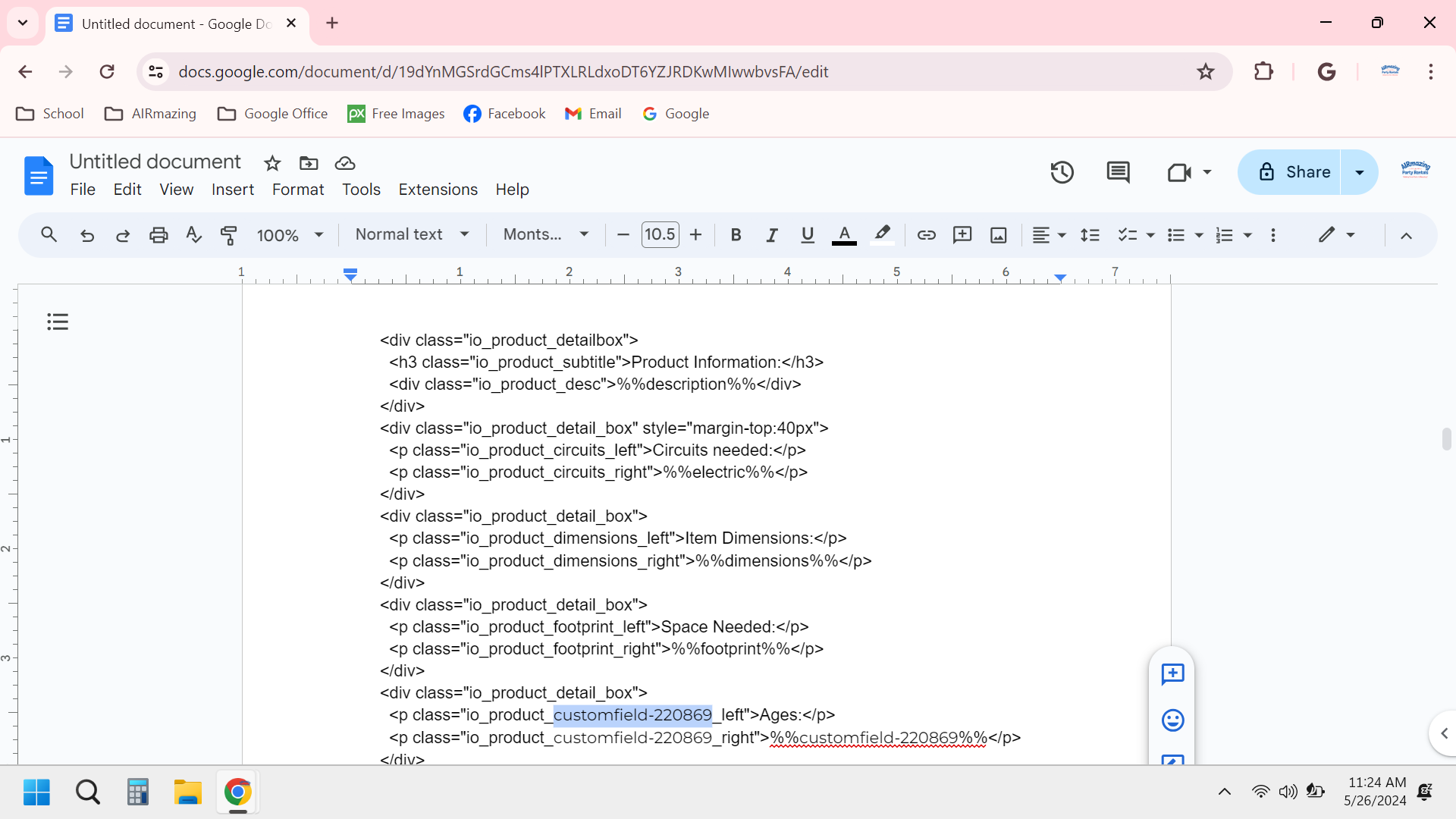1456x819 pixels.
Task: Activate the paint format tool
Action: point(228,235)
